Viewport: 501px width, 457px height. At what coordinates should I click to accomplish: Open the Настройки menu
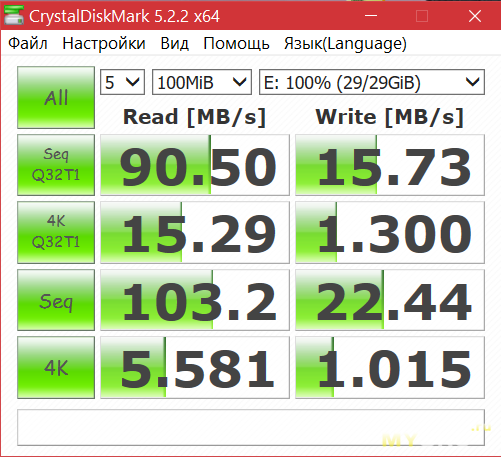pos(104,44)
